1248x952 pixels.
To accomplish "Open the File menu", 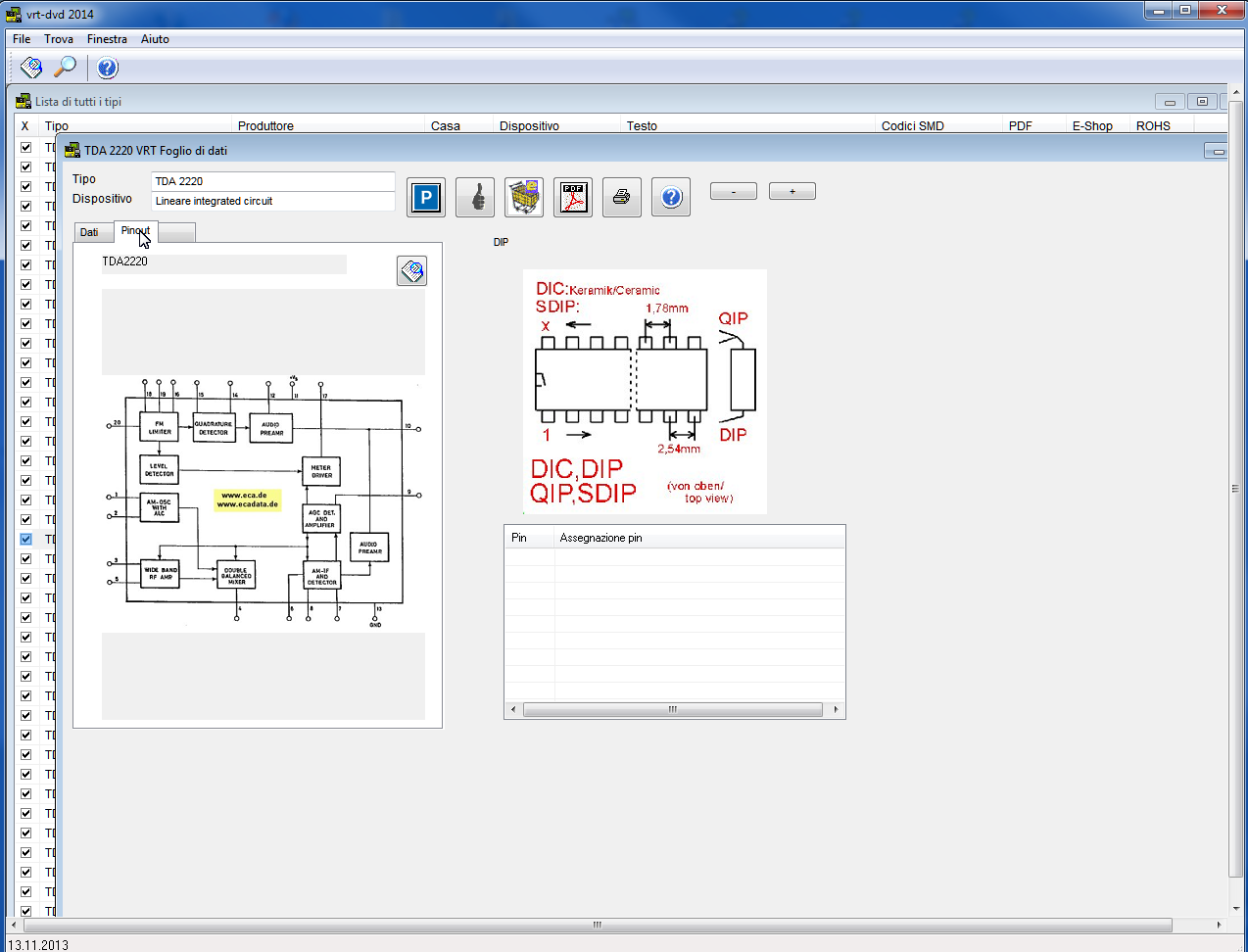I will (x=22, y=39).
